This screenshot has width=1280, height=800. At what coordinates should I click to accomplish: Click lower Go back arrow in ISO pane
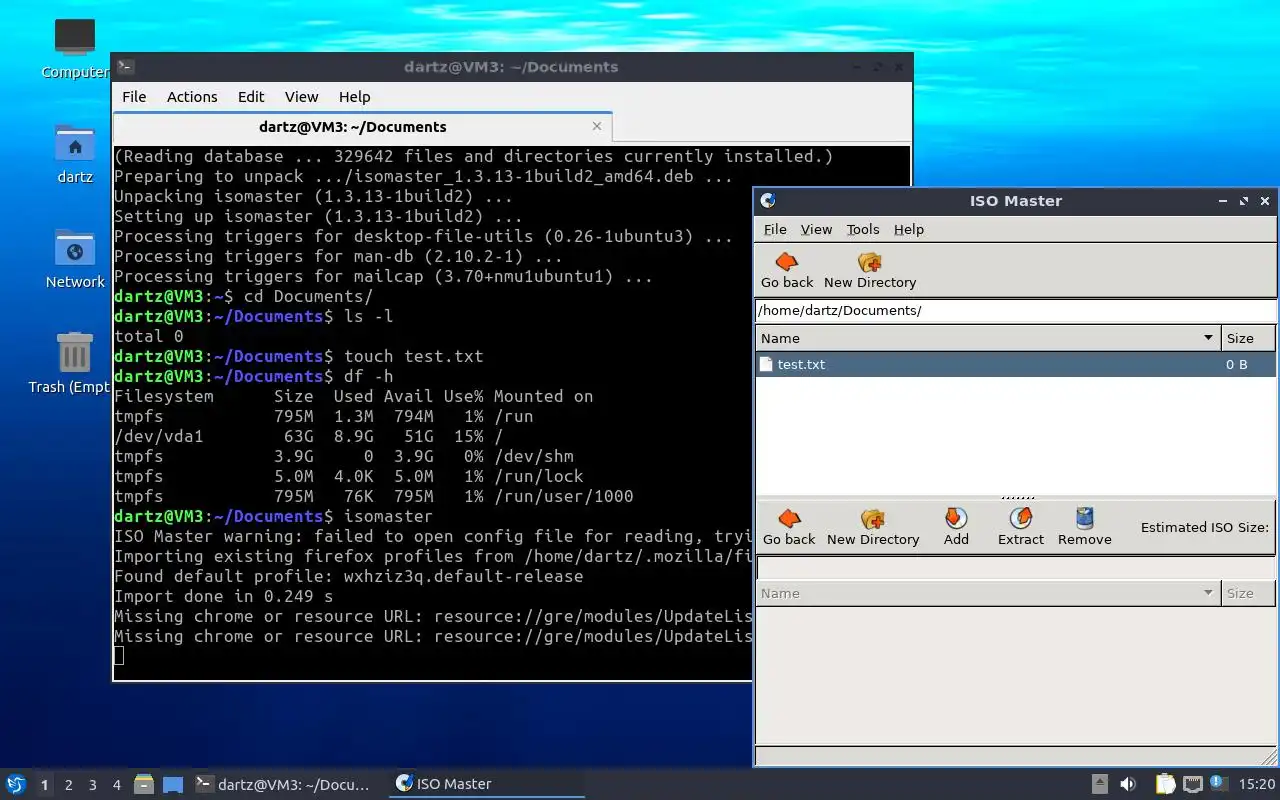pos(789,518)
